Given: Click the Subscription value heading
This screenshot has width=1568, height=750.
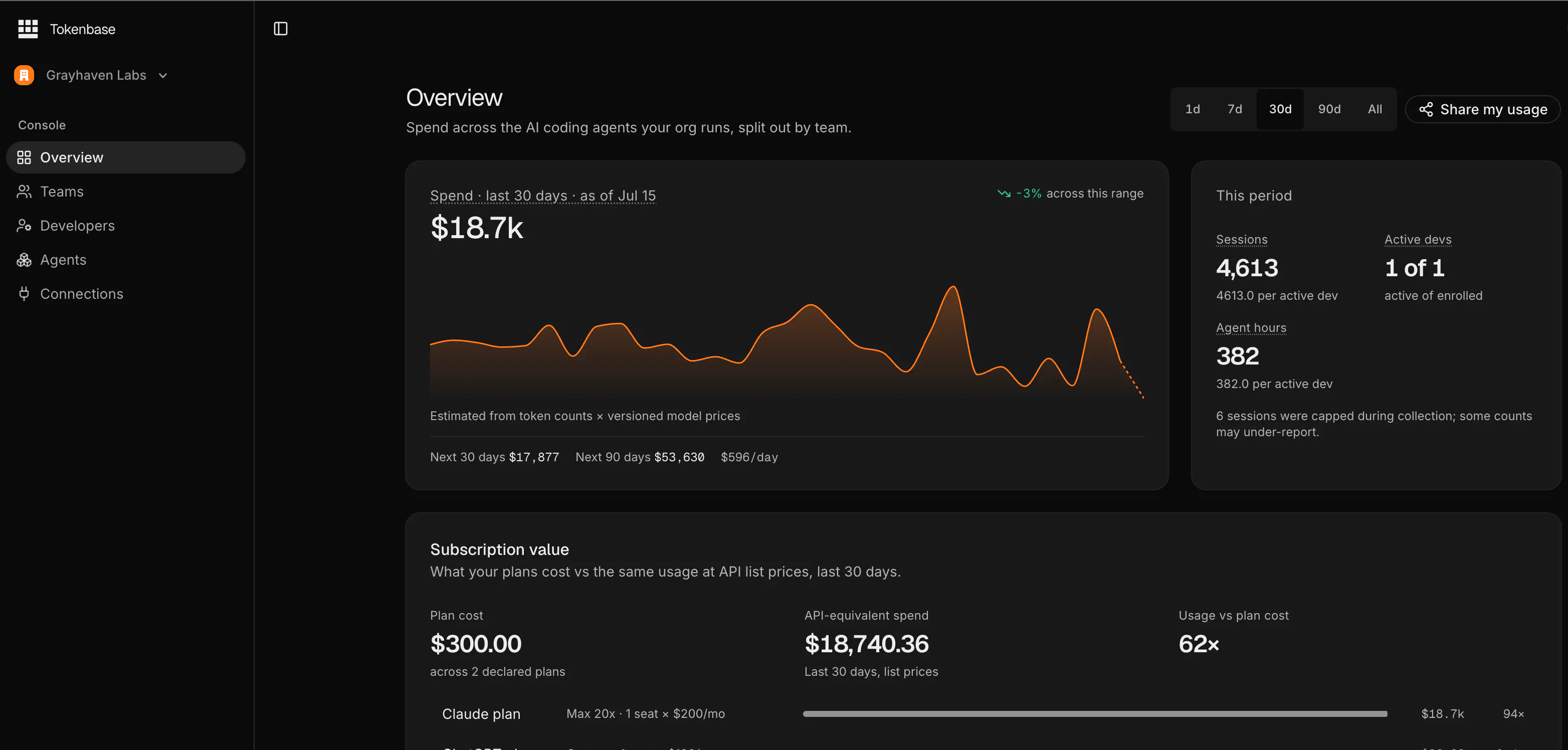Looking at the screenshot, I should coord(500,549).
